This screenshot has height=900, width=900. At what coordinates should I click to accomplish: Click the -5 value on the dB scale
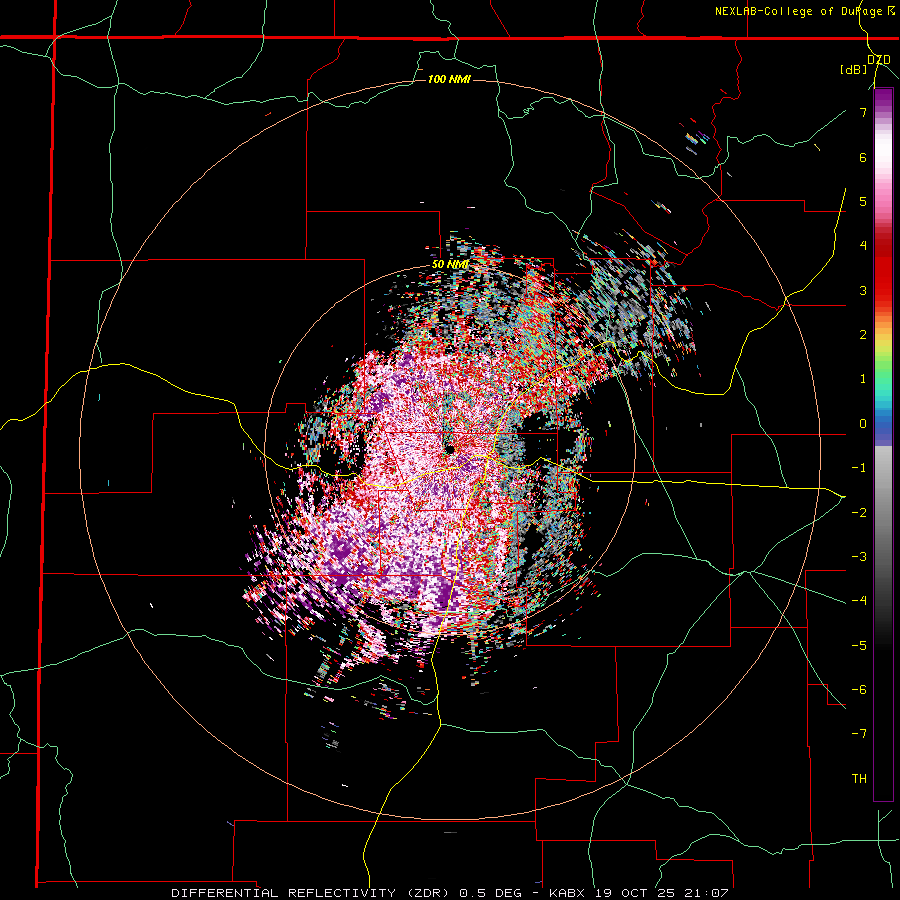pyautogui.click(x=859, y=646)
